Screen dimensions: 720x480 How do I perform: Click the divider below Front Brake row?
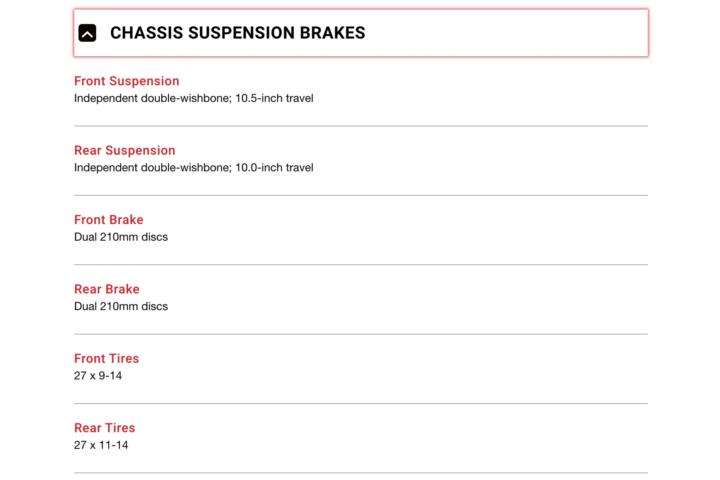pos(361,265)
